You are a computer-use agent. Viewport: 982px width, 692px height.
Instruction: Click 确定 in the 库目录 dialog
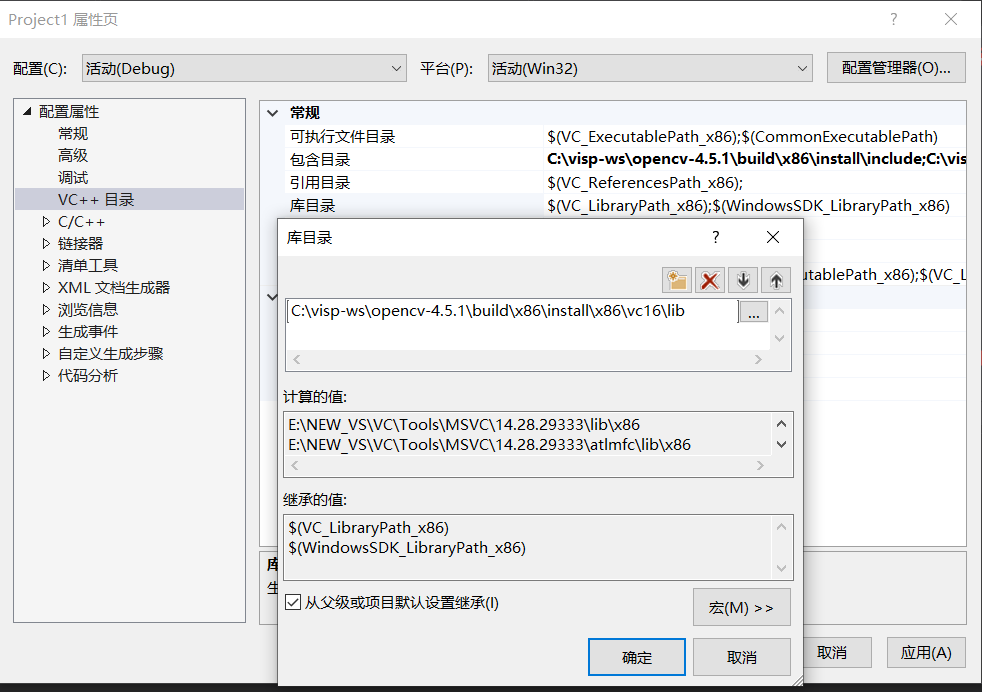pos(636,657)
